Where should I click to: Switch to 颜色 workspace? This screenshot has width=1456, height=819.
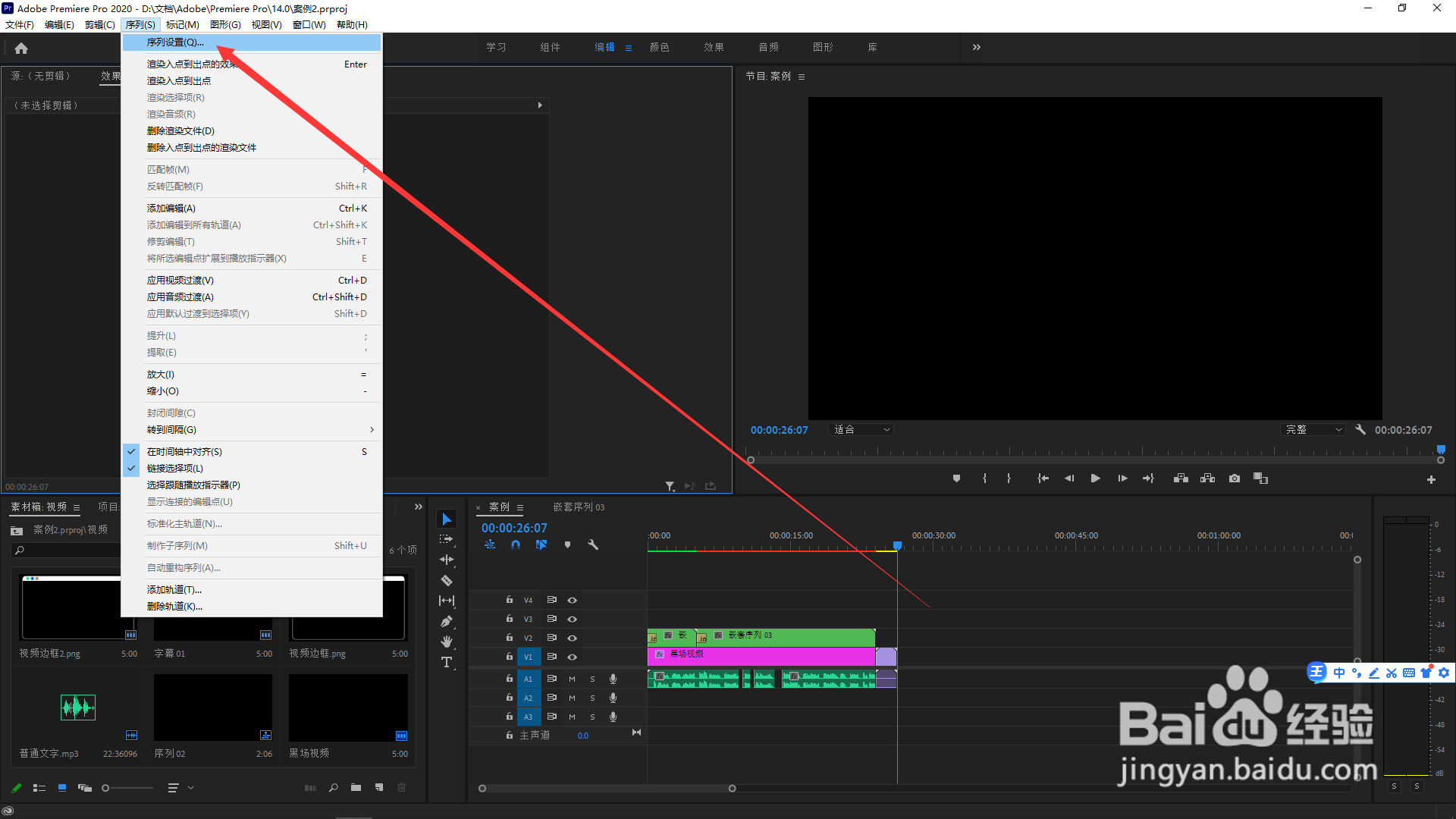(x=659, y=47)
